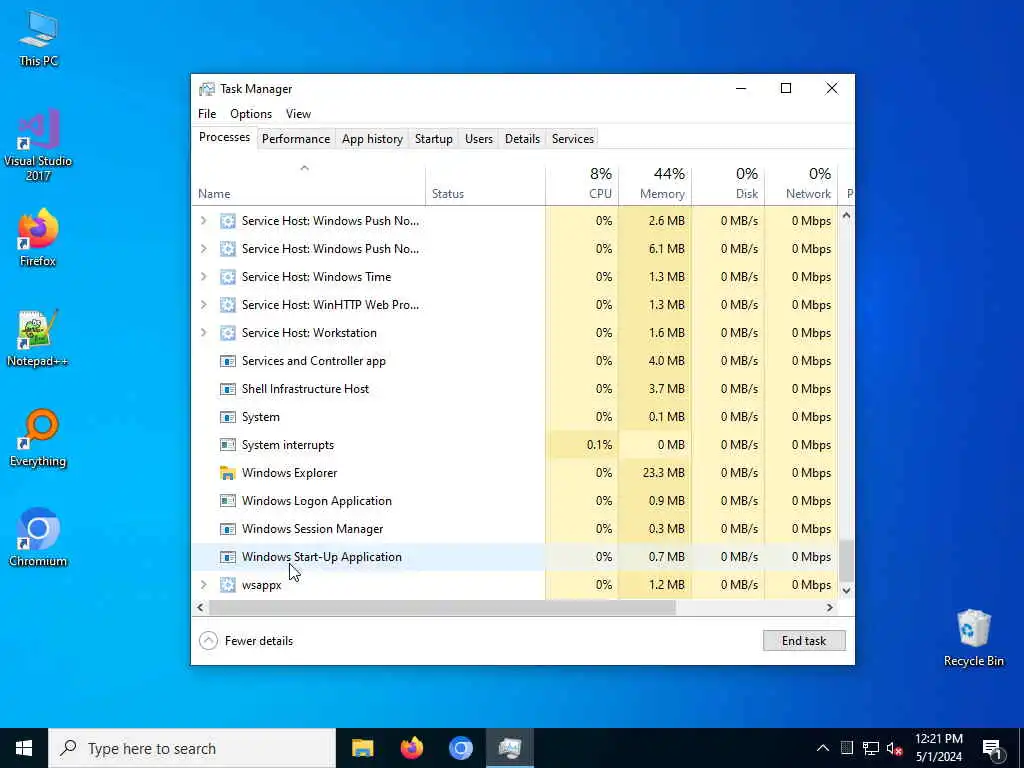Click the Shell Infrastructure Host process icon
Screen dimensions: 1024x768
(227, 389)
